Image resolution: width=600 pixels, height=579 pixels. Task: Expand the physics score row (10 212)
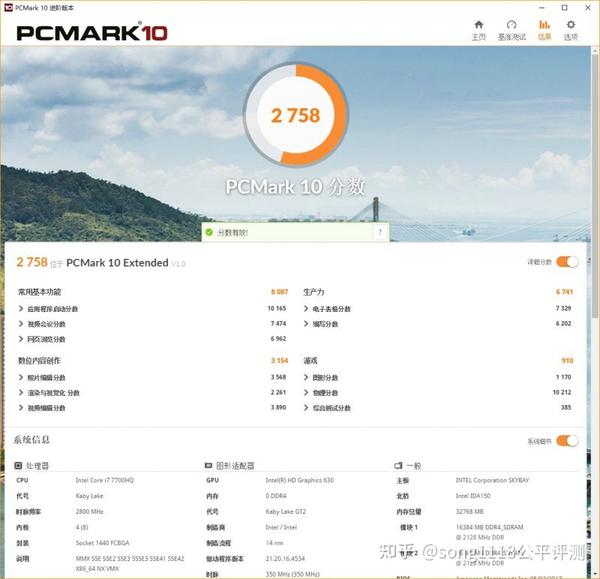(x=437, y=393)
